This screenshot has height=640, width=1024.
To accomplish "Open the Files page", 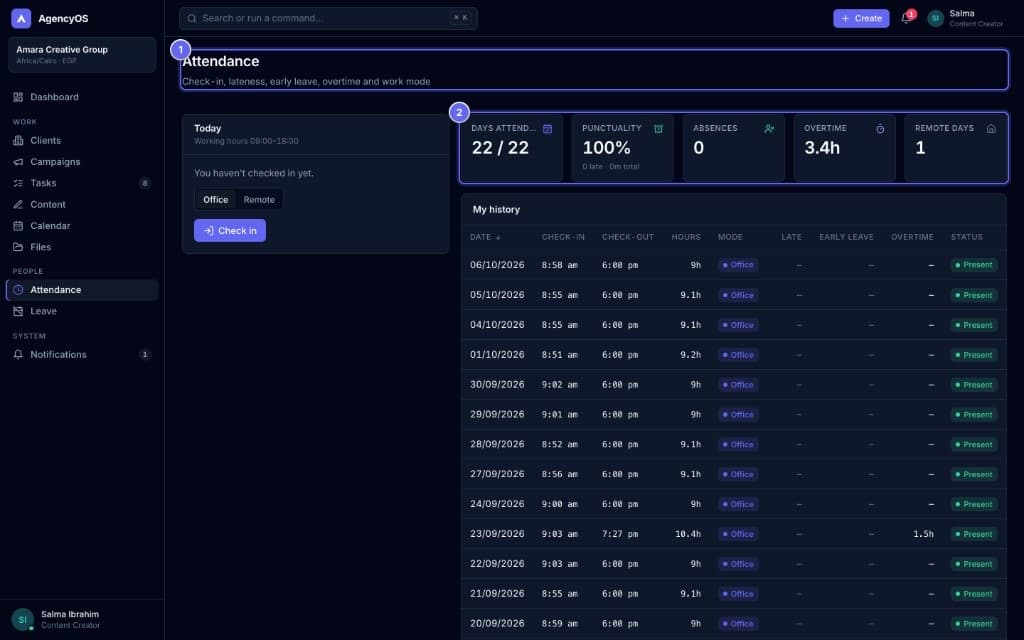I will tap(82, 247).
